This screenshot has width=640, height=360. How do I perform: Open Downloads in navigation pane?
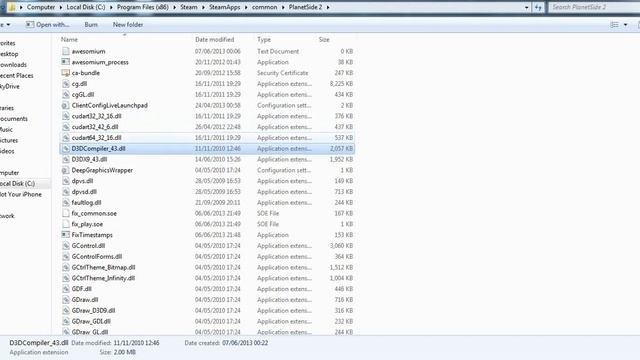point(13,65)
